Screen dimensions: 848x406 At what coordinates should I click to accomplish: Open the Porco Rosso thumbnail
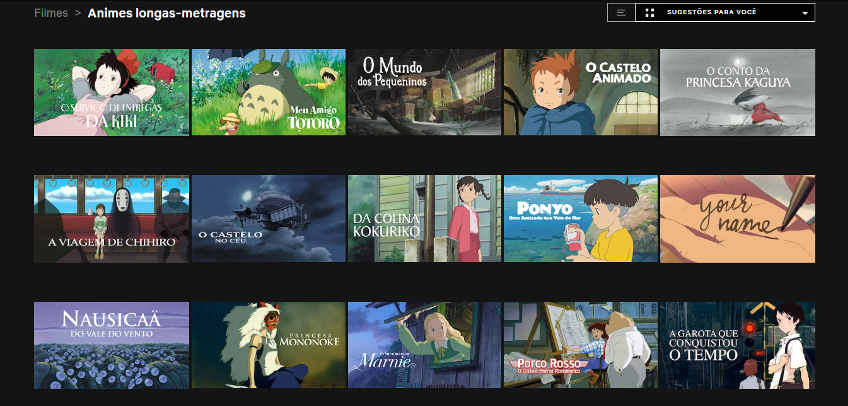[x=581, y=345]
